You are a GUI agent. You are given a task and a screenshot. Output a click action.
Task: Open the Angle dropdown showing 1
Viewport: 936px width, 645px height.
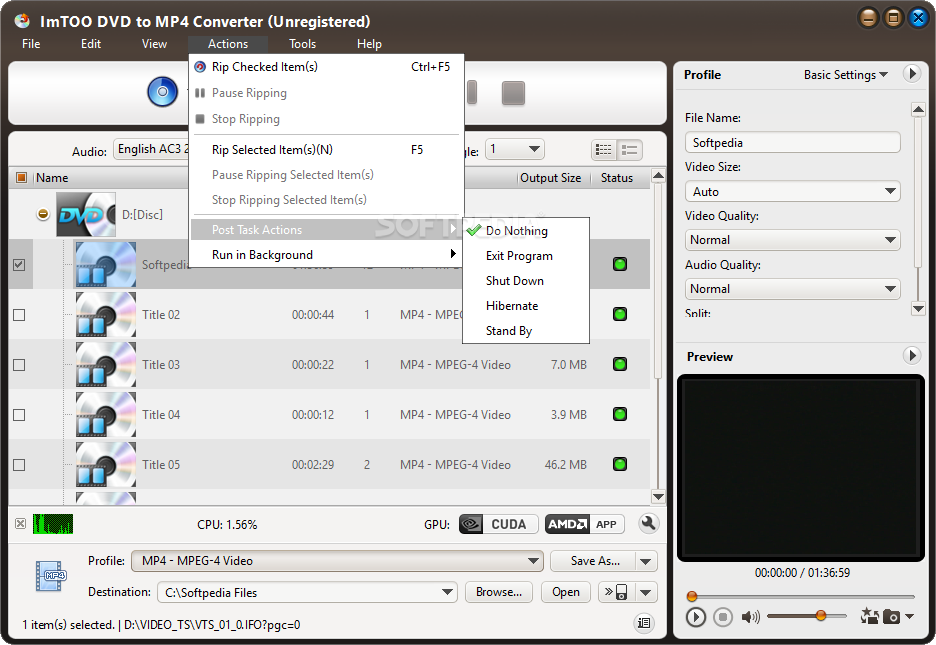[x=515, y=149]
